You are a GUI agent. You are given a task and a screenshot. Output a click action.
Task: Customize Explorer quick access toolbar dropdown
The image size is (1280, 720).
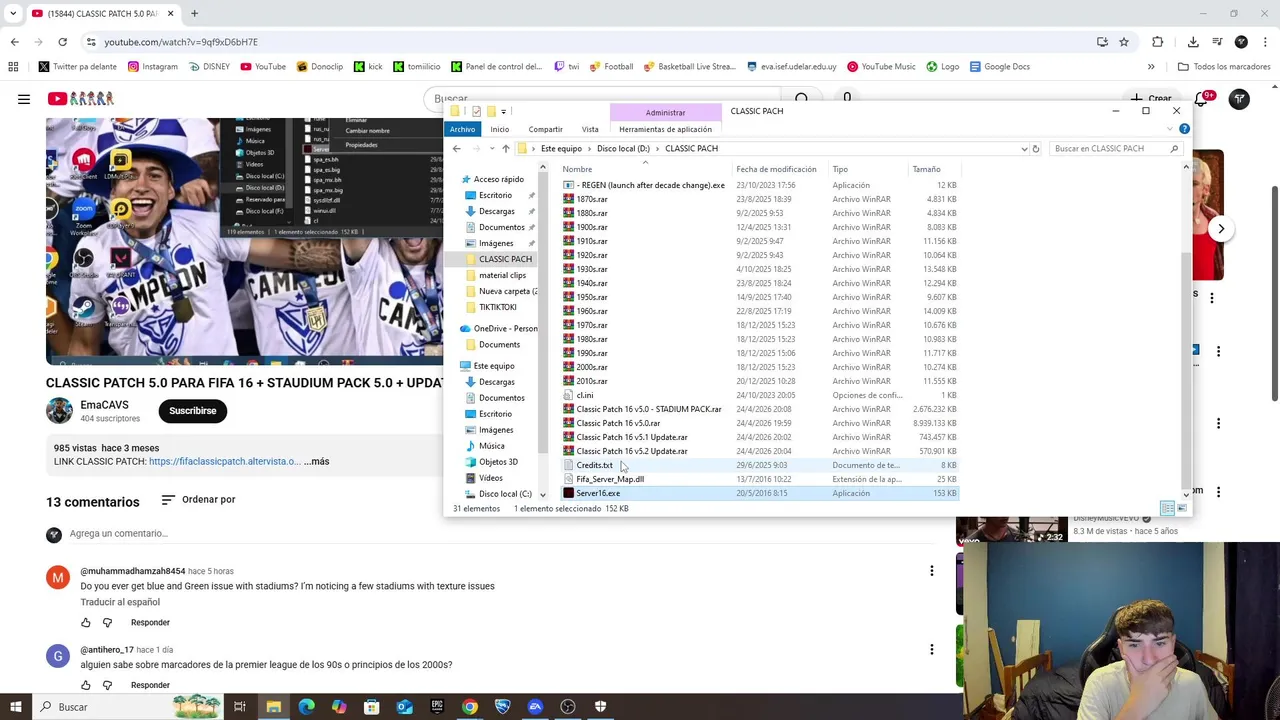pos(504,111)
